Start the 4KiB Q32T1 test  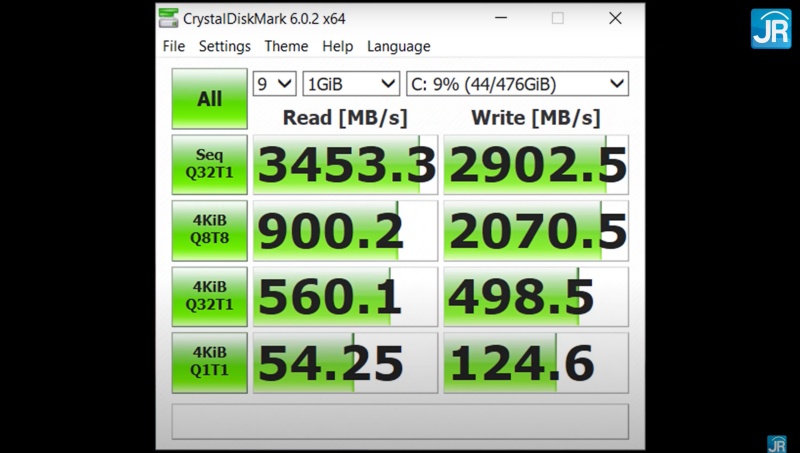point(209,296)
